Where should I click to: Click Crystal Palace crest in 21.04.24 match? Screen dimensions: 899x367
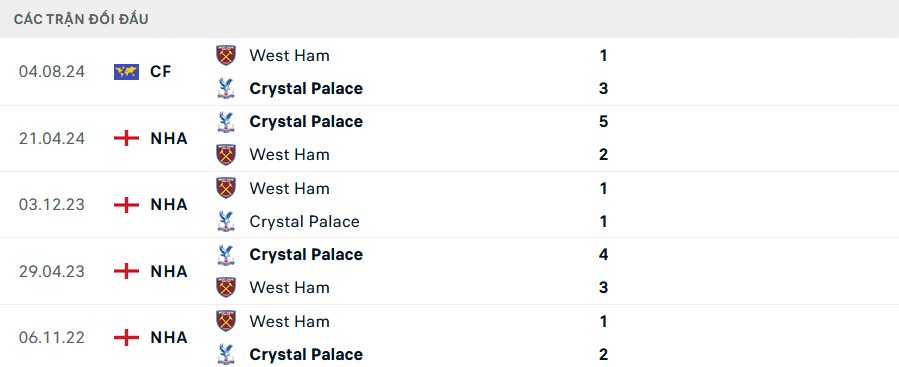click(226, 122)
